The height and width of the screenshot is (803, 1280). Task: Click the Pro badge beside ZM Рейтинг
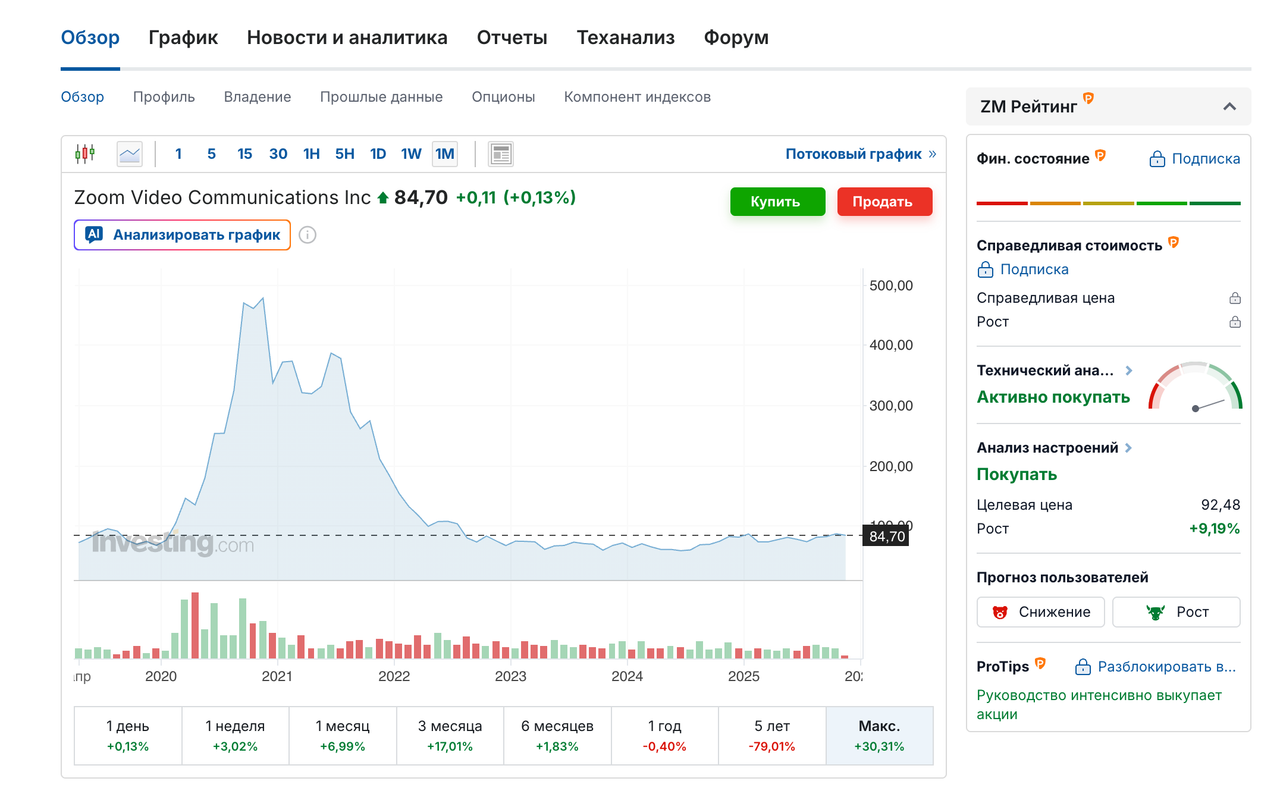coord(1088,98)
